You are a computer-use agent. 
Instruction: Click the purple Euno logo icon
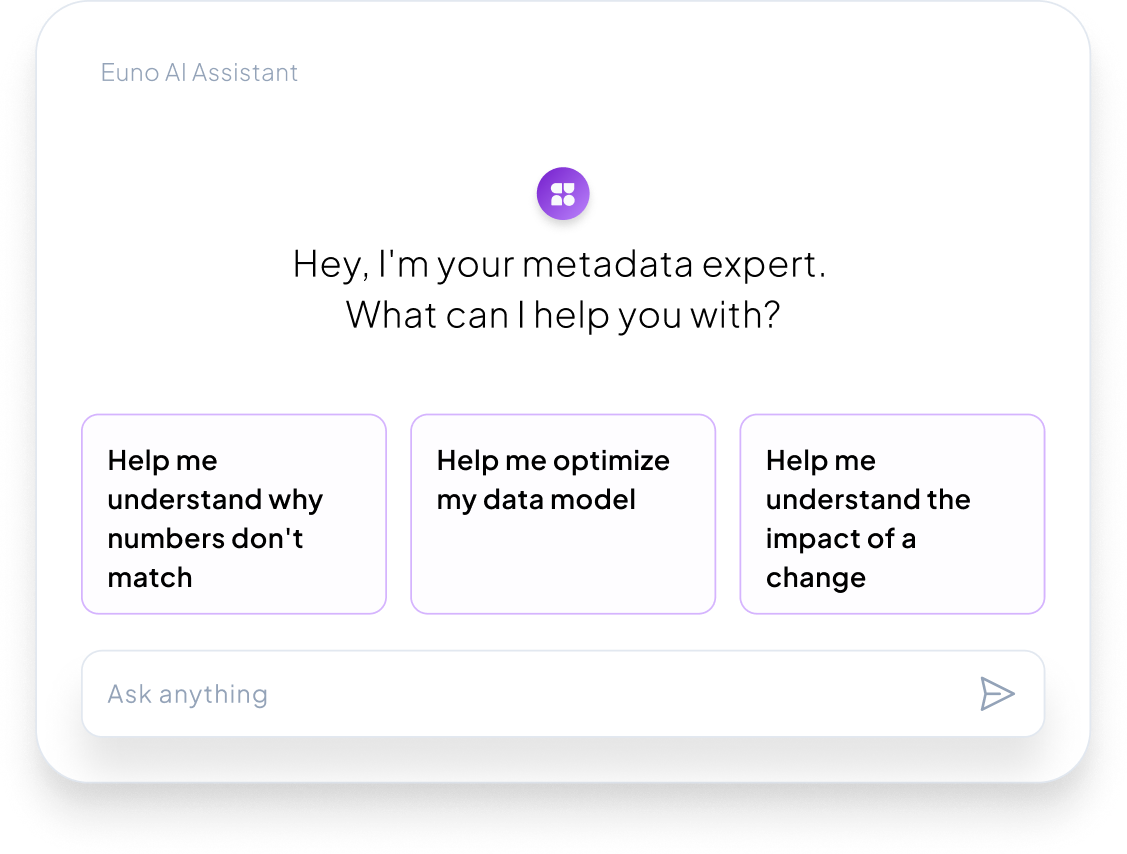(563, 193)
